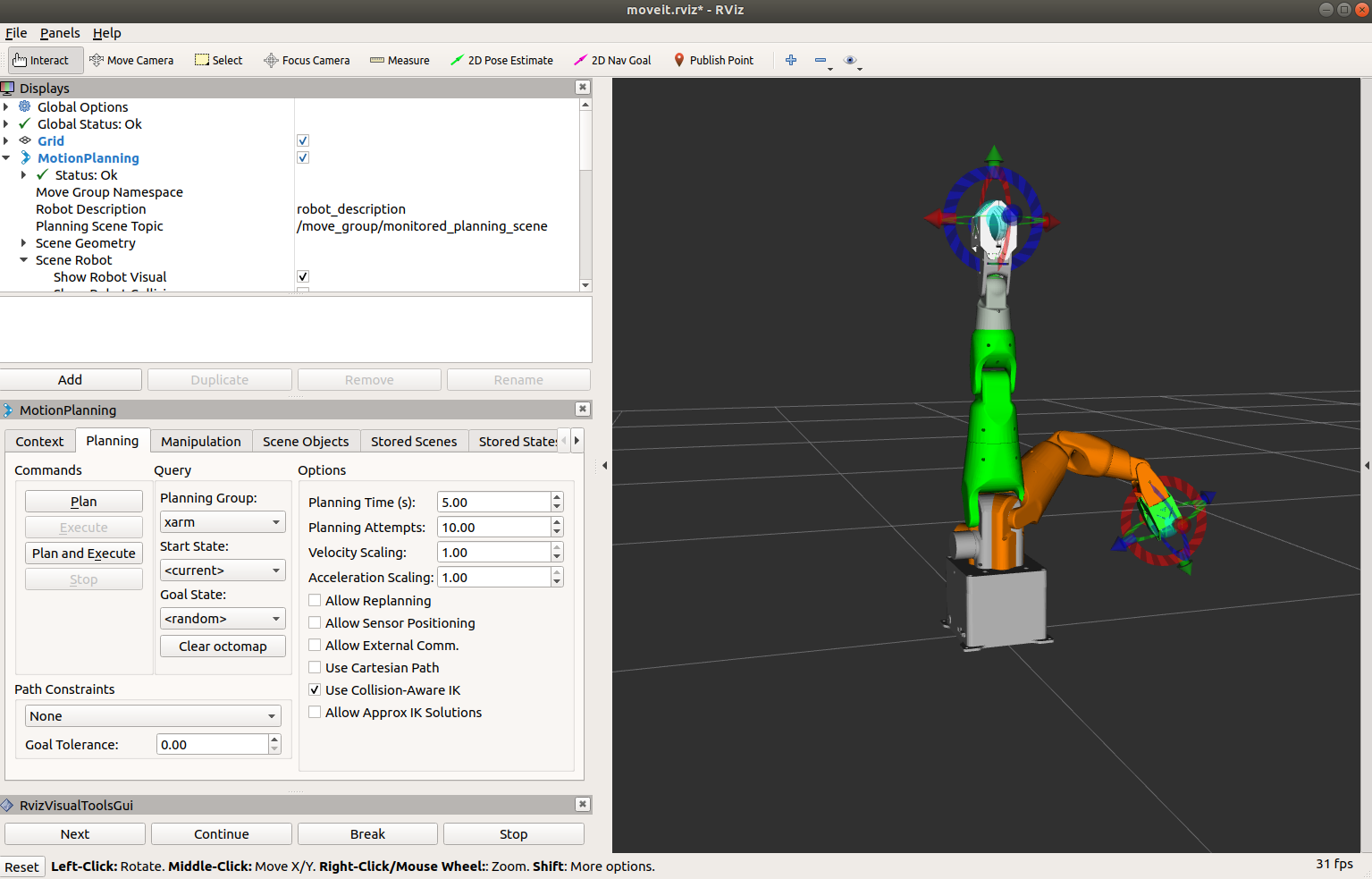Collapse the left side panel arrow

coord(605,465)
